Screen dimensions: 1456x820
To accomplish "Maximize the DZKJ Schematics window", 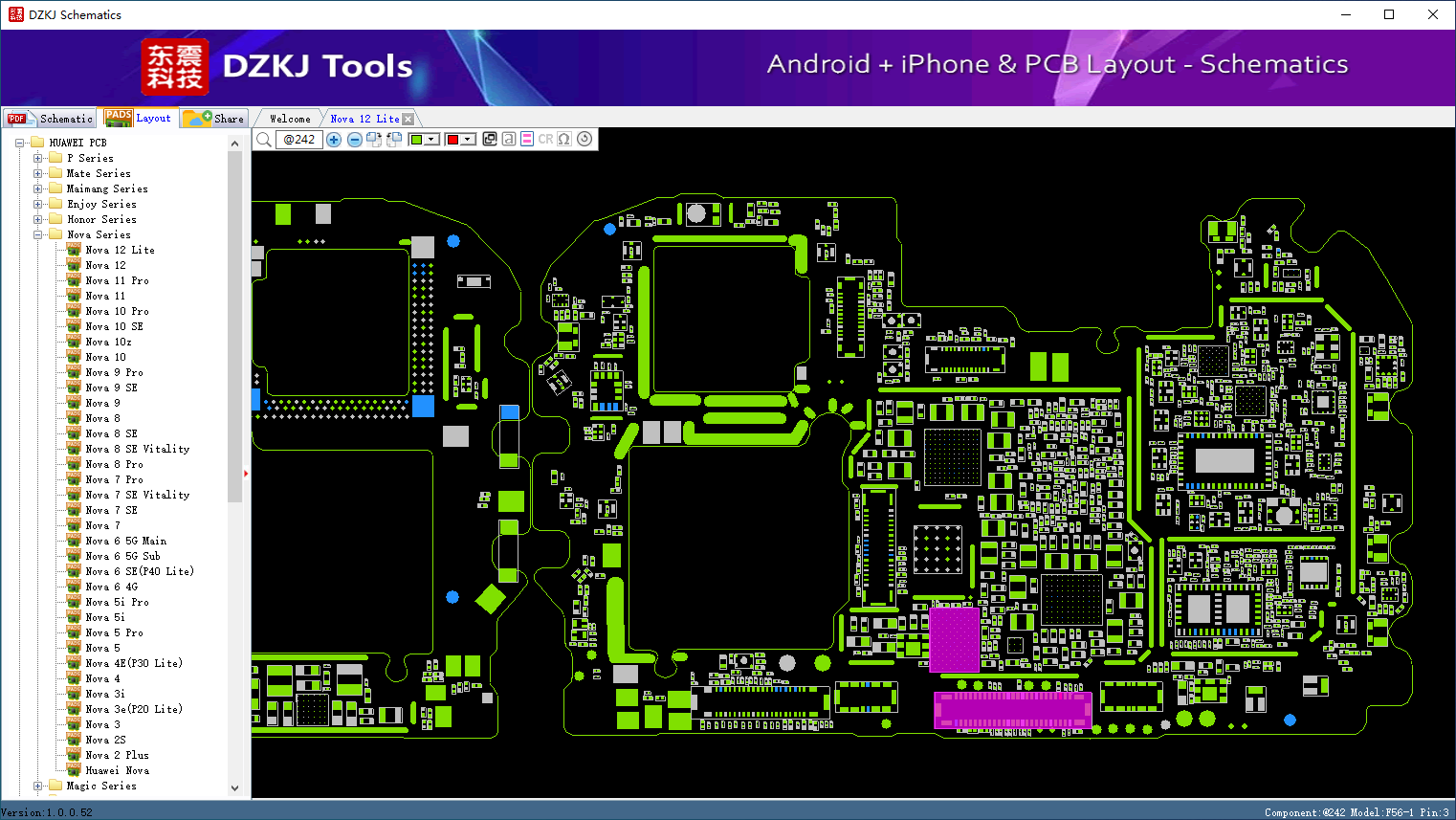I will (x=1389, y=14).
